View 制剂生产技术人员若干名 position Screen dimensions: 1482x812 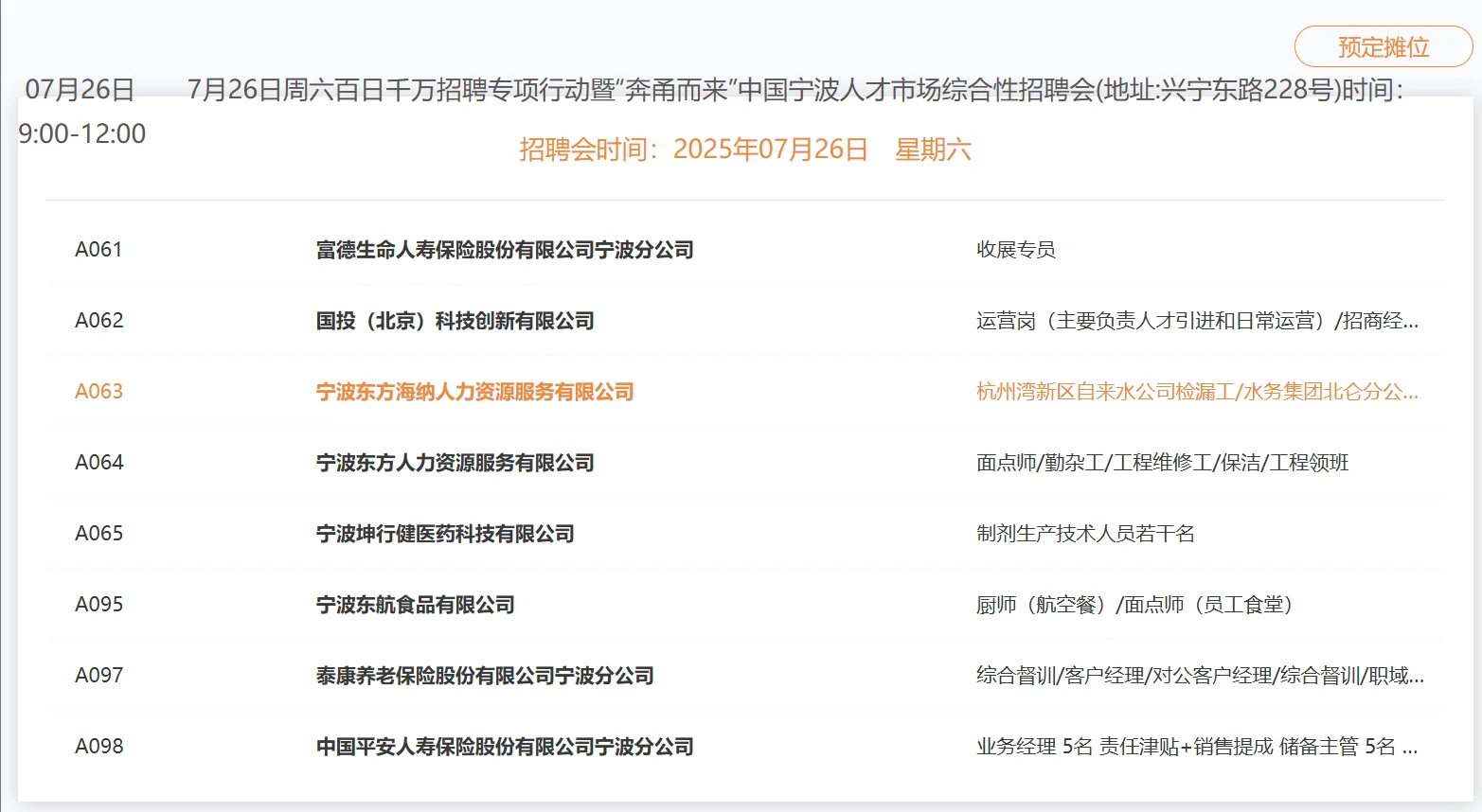(1085, 534)
